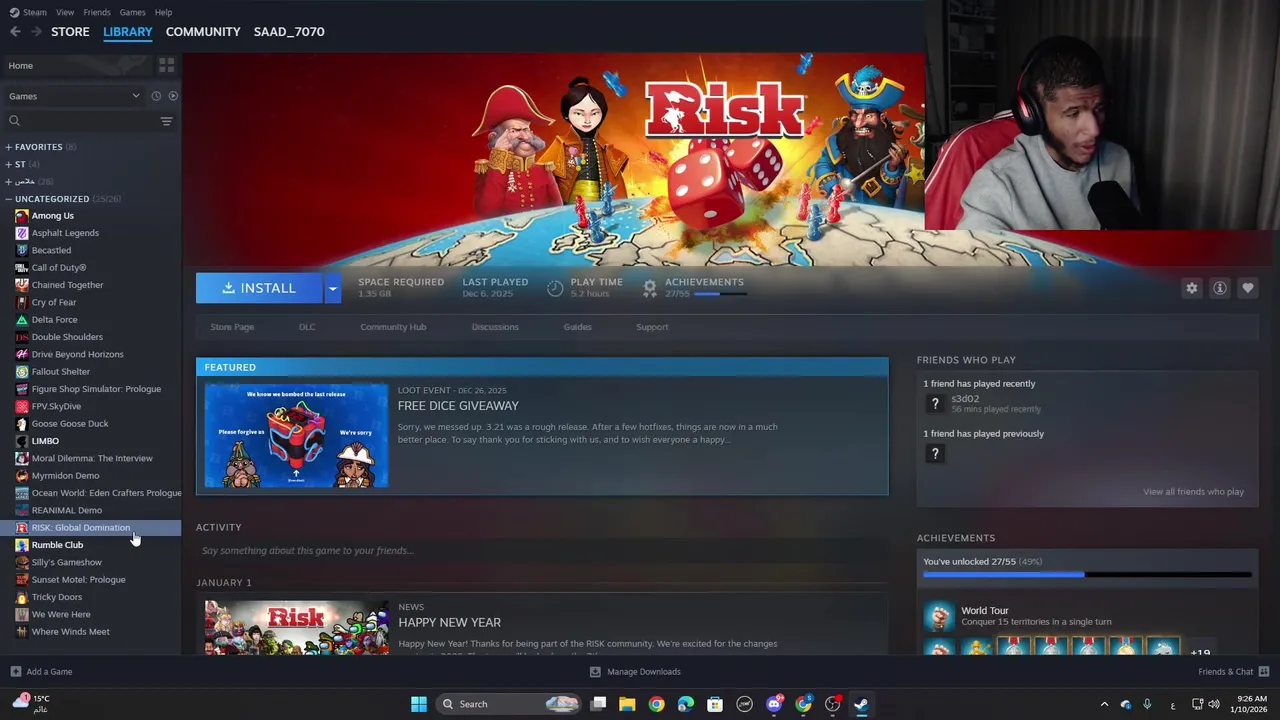Image resolution: width=1280 pixels, height=720 pixels.
Task: Open the Support link
Action: tap(652, 327)
